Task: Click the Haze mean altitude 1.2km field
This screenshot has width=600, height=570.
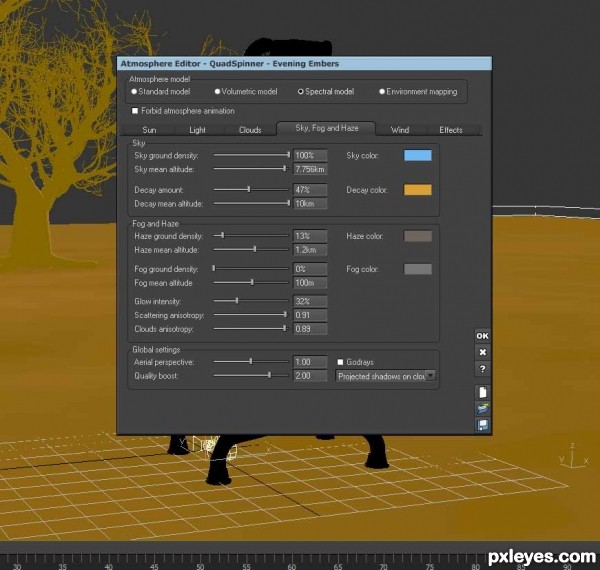Action: pyautogui.click(x=310, y=250)
